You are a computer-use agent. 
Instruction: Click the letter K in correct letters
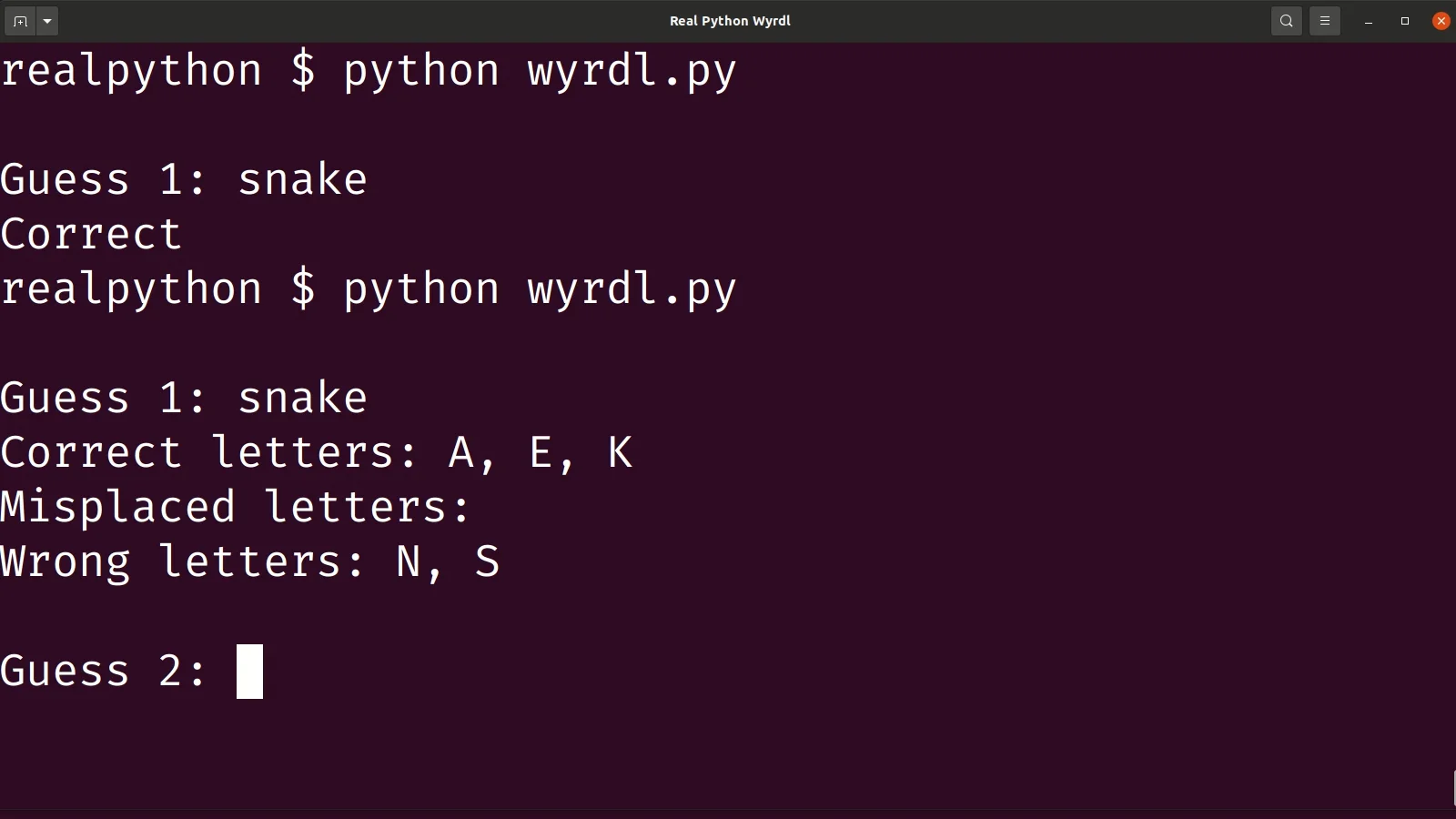pos(620,453)
